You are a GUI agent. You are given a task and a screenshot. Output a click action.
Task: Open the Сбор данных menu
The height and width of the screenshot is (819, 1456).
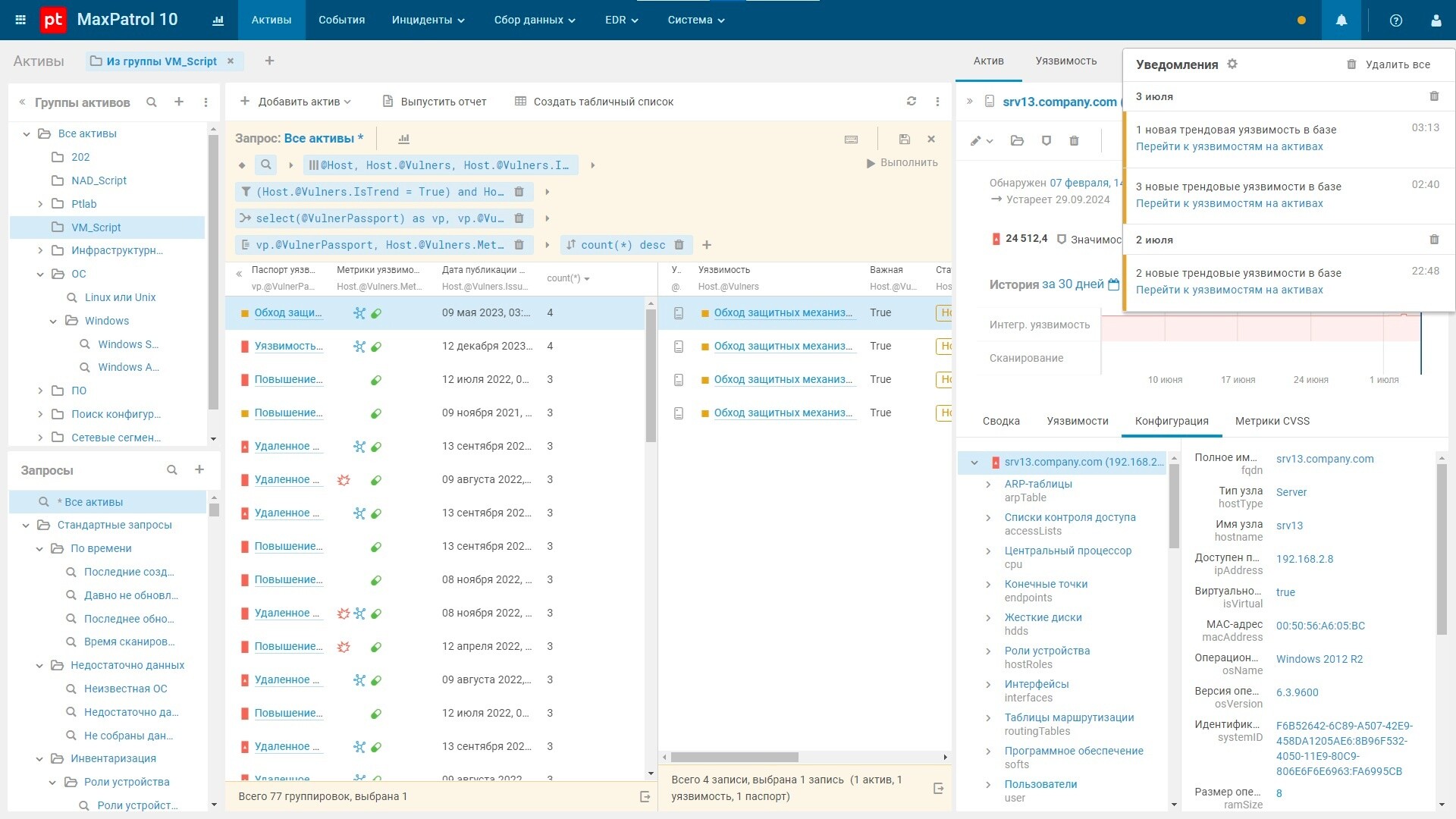coord(535,20)
